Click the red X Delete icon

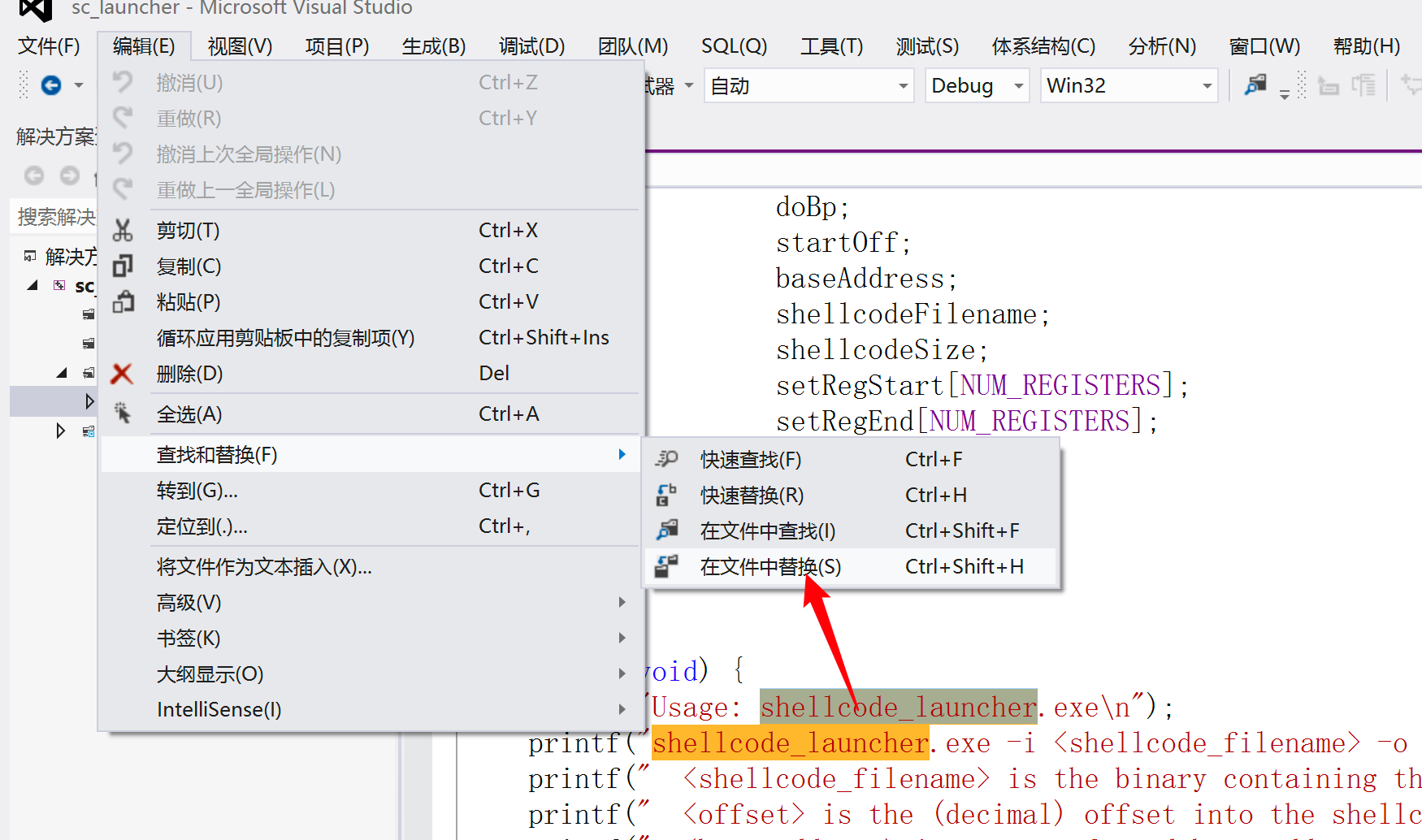(122, 374)
